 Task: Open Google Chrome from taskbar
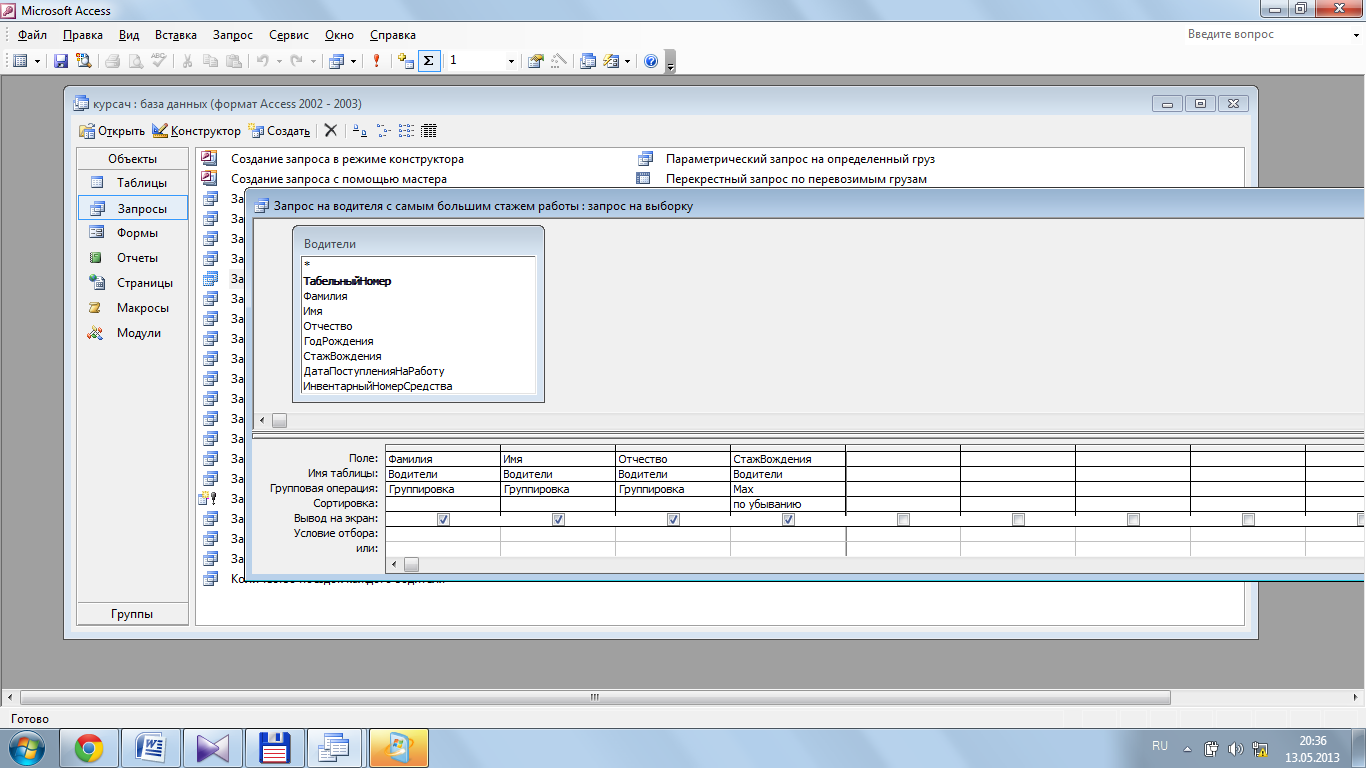[x=89, y=748]
